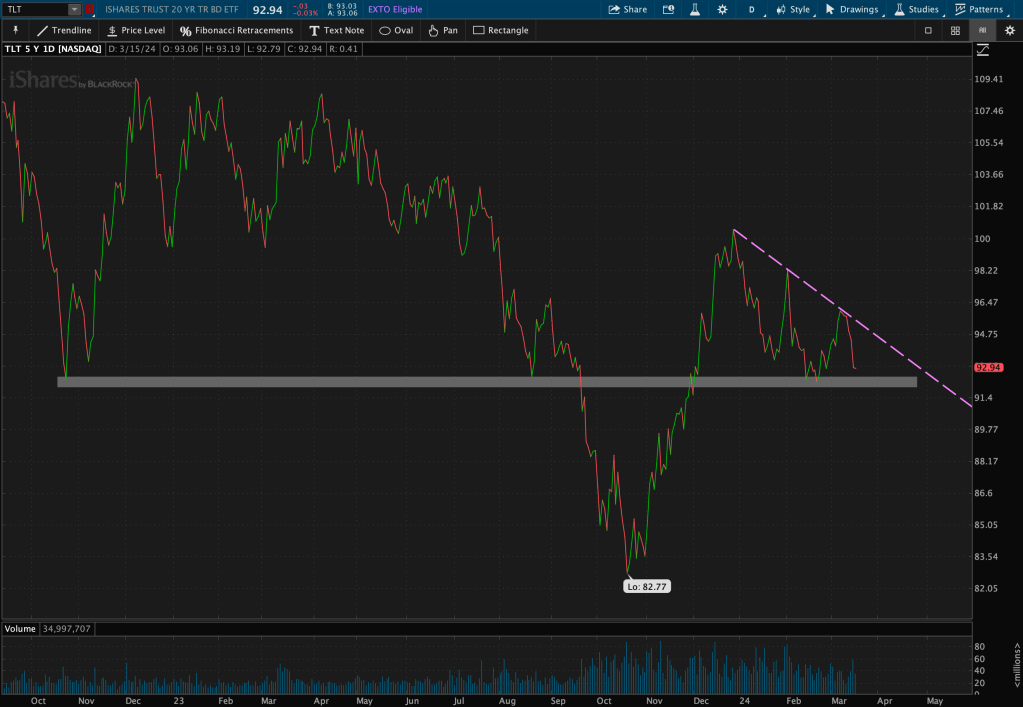Image resolution: width=1023 pixels, height=707 pixels.
Task: Open the Patterns menu
Action: coord(978,9)
